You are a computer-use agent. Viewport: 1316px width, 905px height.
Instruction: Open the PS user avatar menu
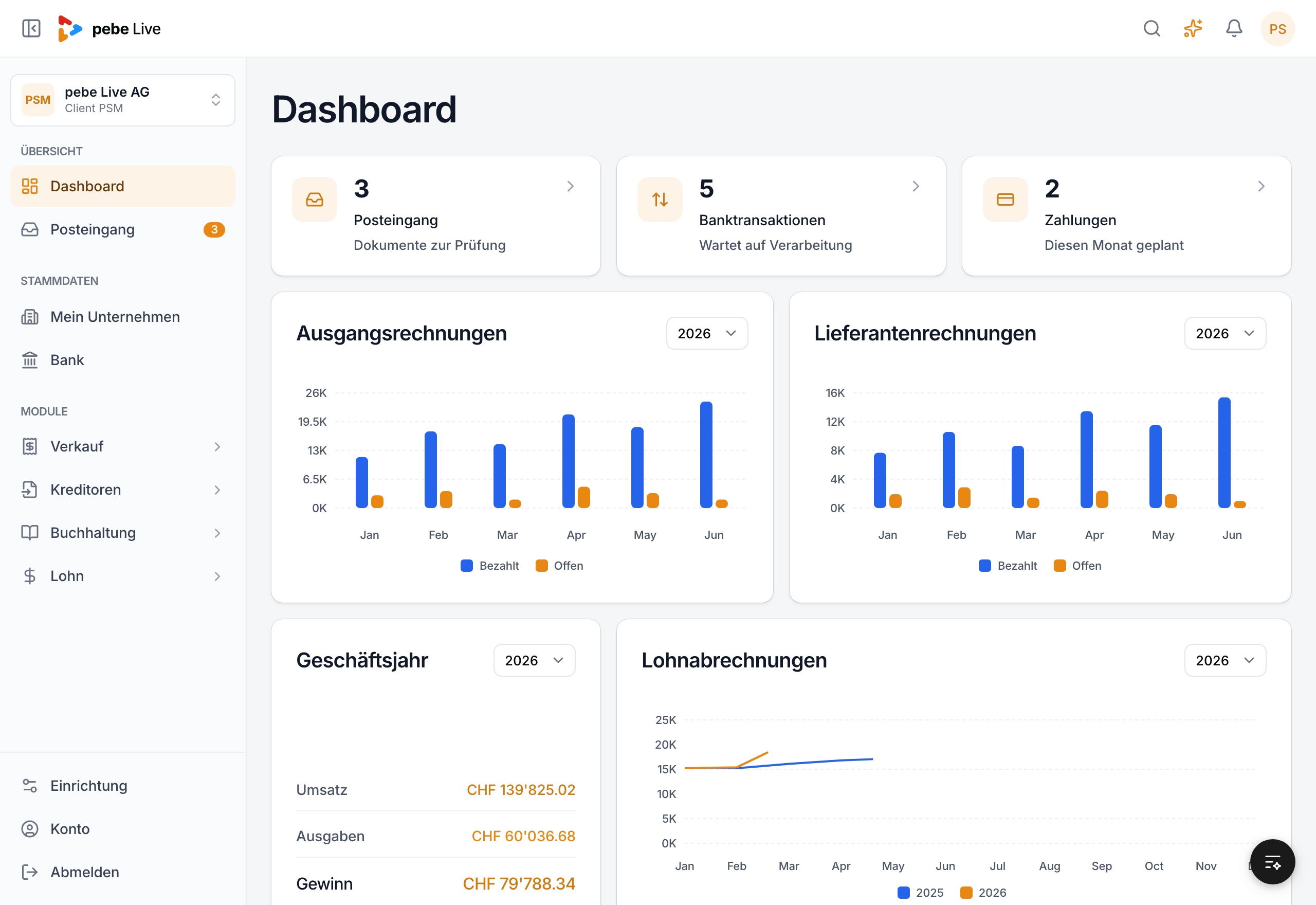pos(1277,29)
